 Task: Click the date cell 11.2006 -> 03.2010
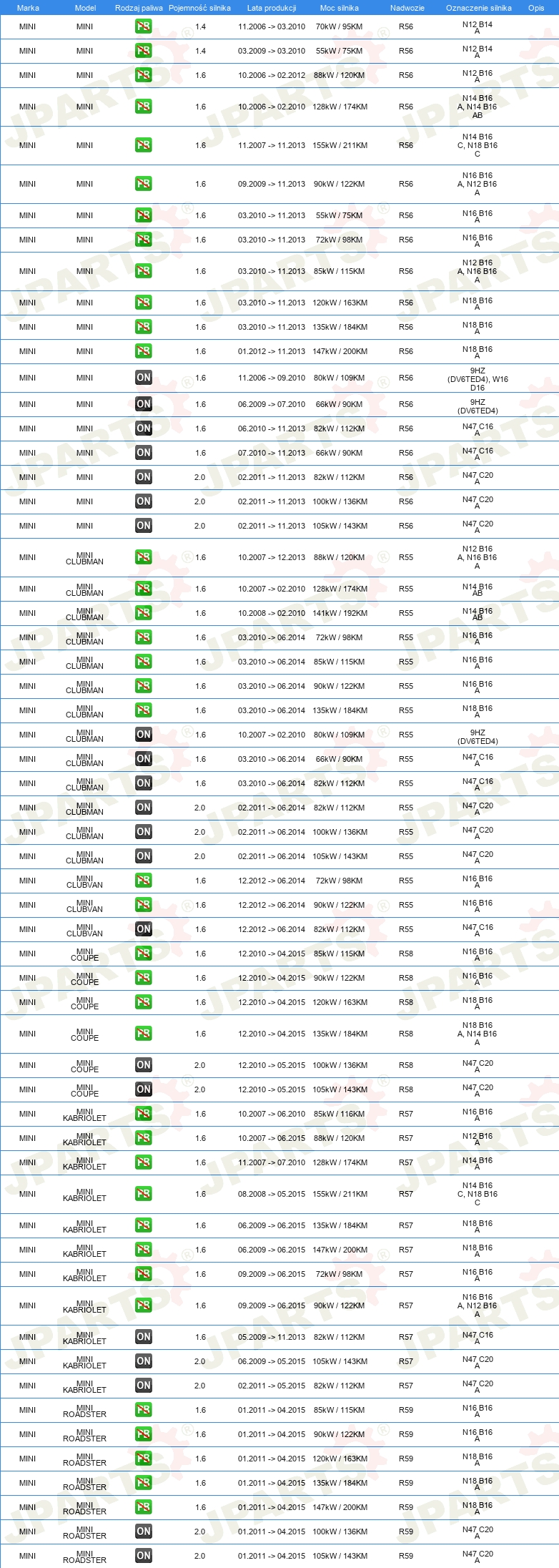272,26
